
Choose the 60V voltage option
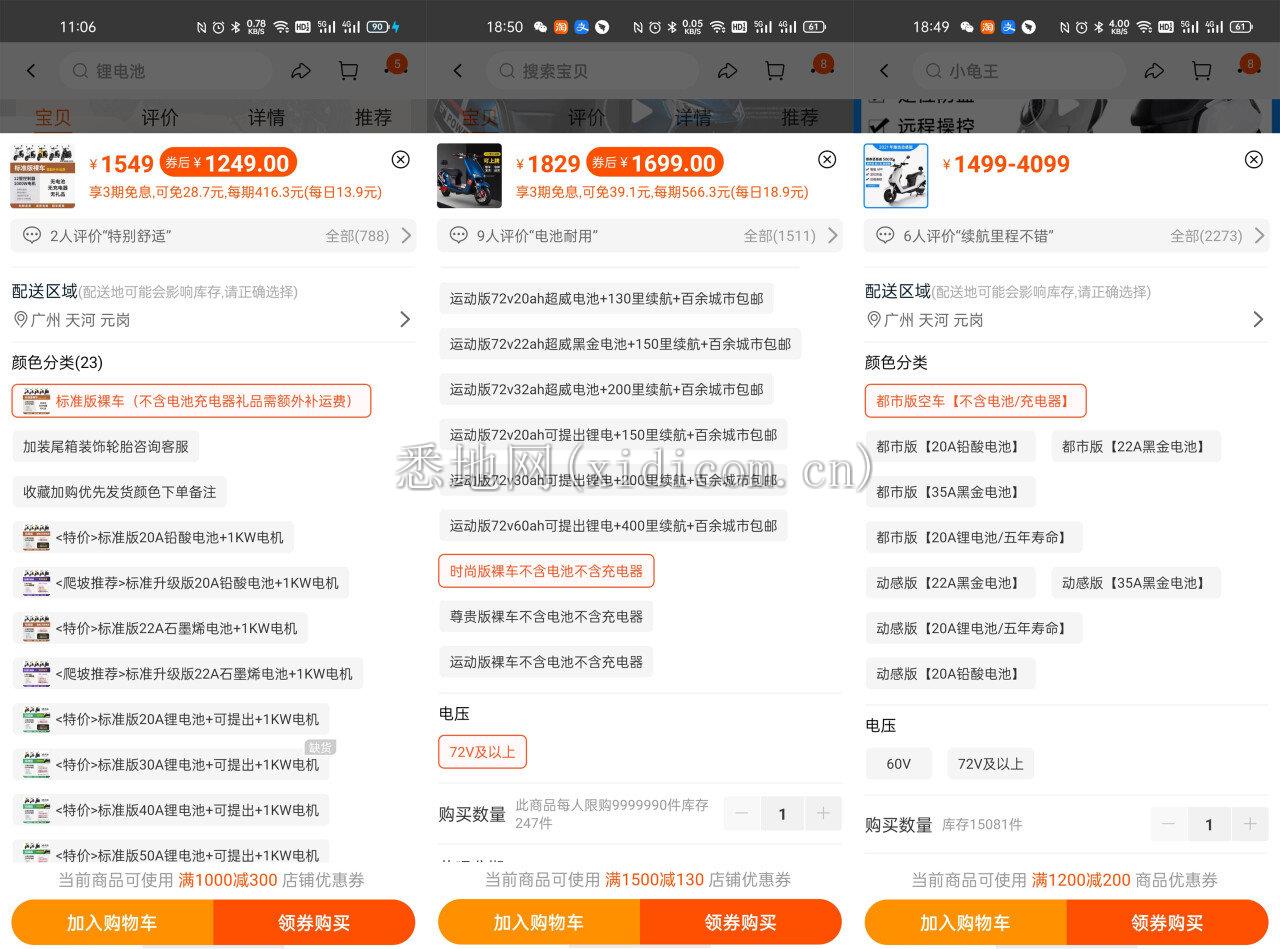899,764
